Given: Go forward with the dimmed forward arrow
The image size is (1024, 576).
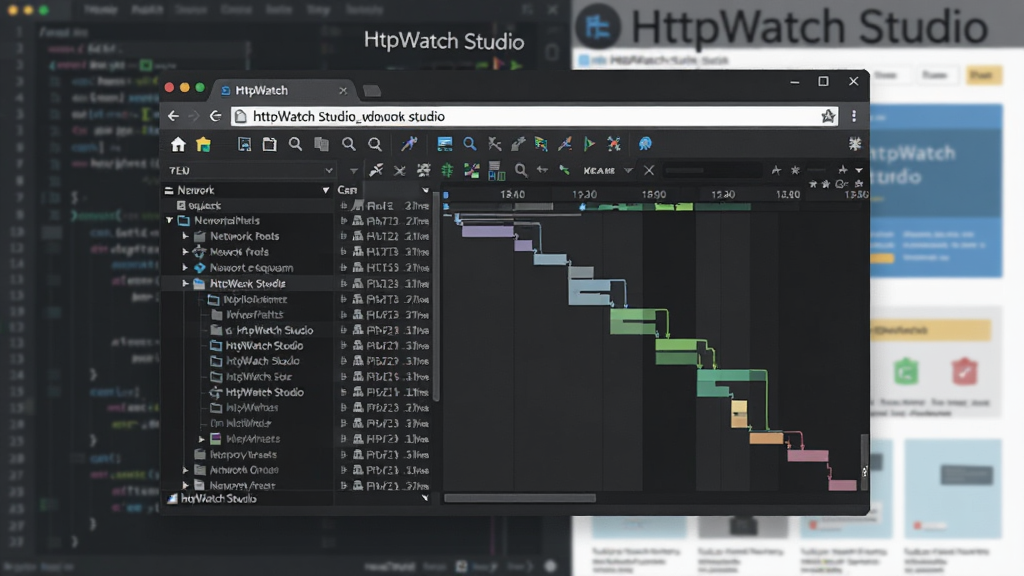Looking at the screenshot, I should [x=194, y=116].
